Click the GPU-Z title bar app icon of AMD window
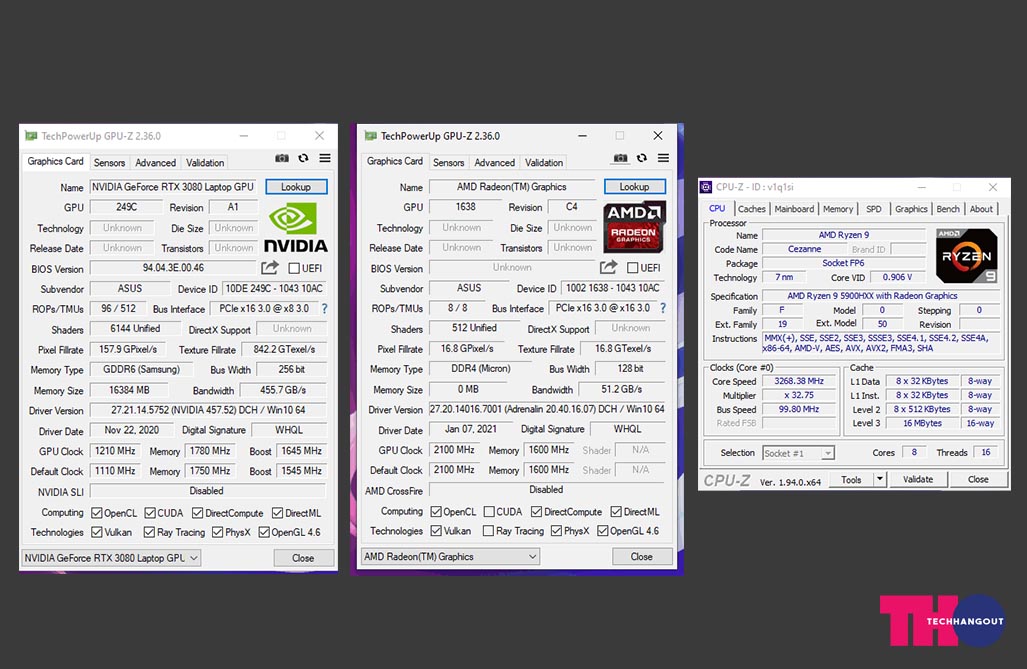 point(371,136)
